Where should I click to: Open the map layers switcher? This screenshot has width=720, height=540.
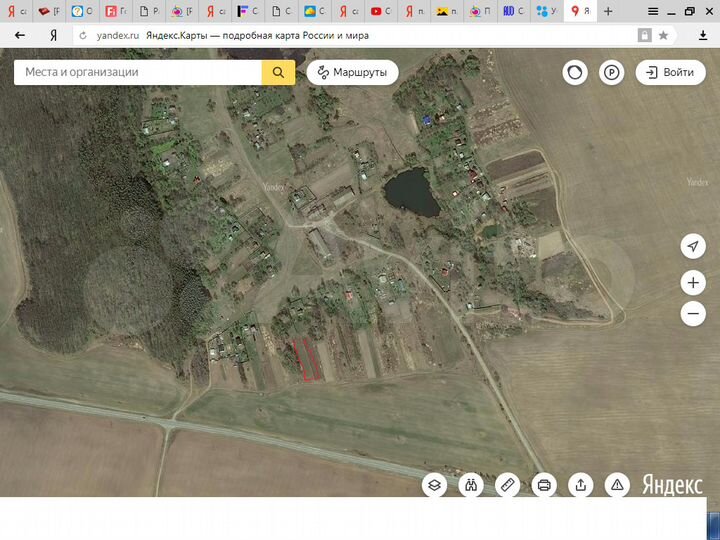(x=434, y=485)
